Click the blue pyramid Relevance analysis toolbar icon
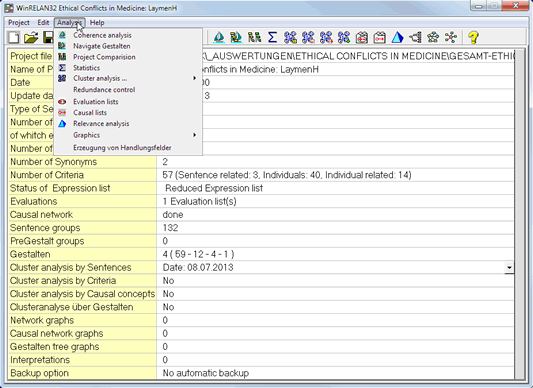This screenshot has width=533, height=388. point(397,37)
